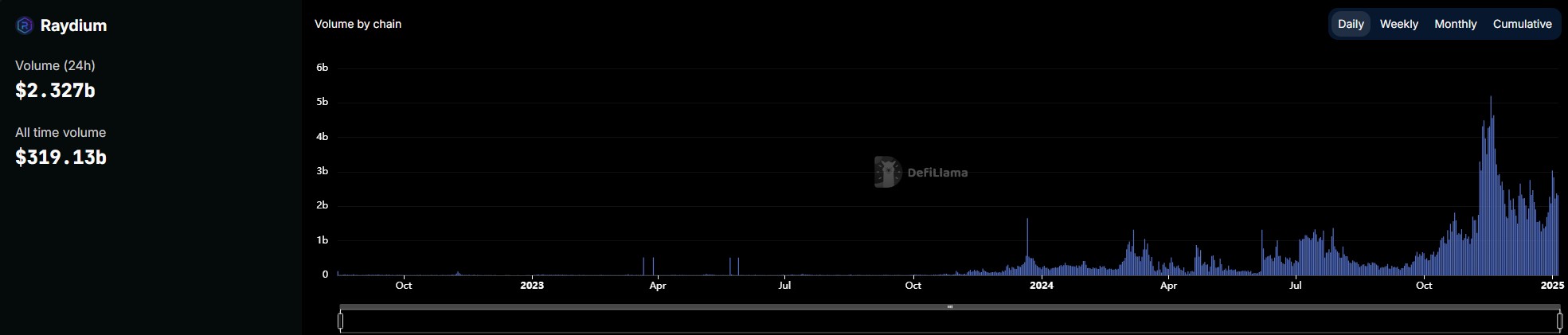This screenshot has width=1568, height=335.
Task: Click the center grip above range slider
Action: tap(949, 306)
